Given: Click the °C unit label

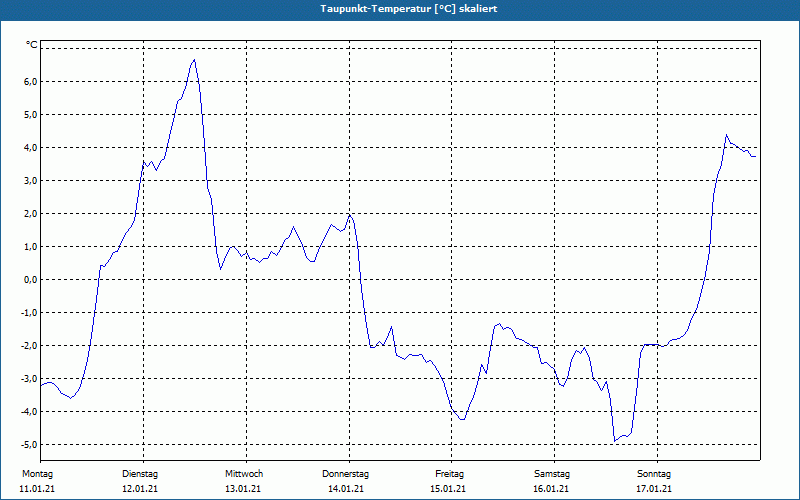Looking at the screenshot, I should [31, 45].
